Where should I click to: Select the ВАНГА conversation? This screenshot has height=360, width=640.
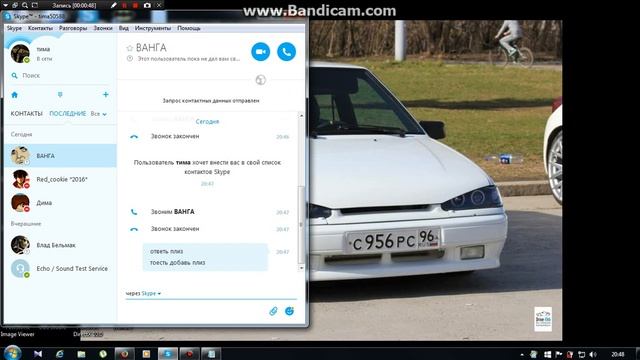coord(60,156)
